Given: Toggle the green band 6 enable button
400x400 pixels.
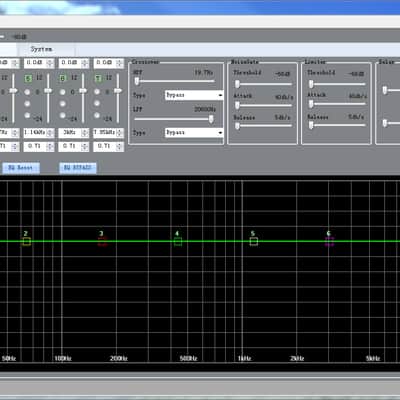Looking at the screenshot, I should click(x=63, y=78).
